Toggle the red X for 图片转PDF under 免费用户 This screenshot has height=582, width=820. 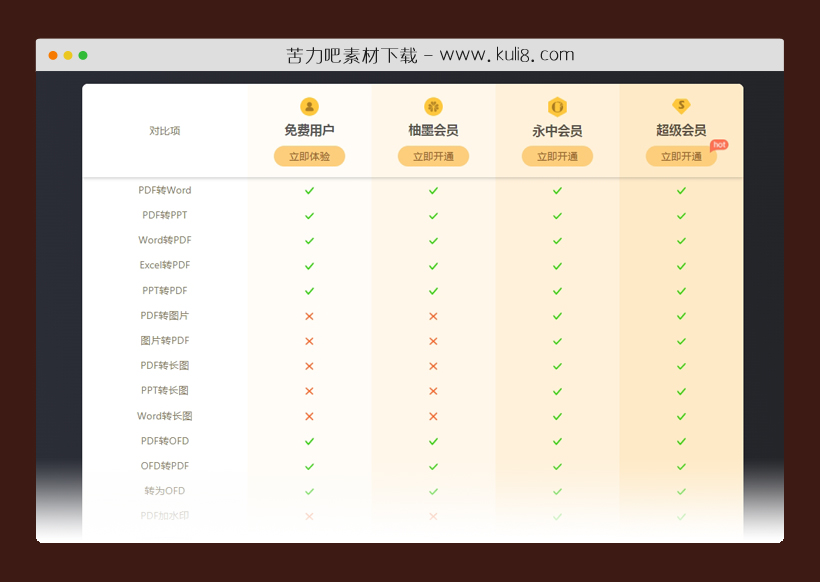click(x=309, y=341)
